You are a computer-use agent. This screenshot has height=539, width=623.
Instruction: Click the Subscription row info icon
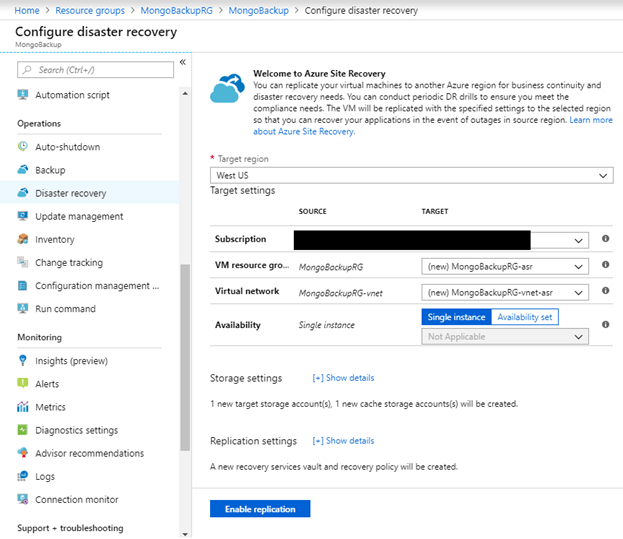click(x=605, y=238)
